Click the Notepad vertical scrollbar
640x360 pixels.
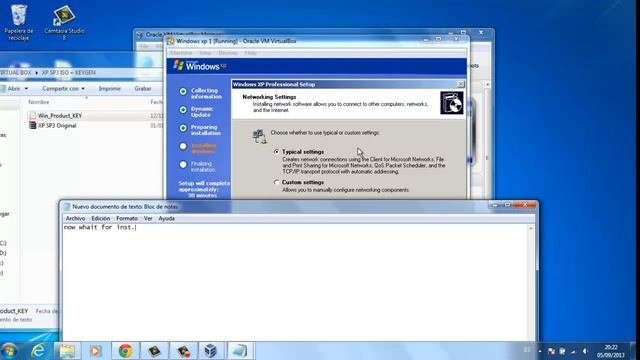[x=531, y=282]
